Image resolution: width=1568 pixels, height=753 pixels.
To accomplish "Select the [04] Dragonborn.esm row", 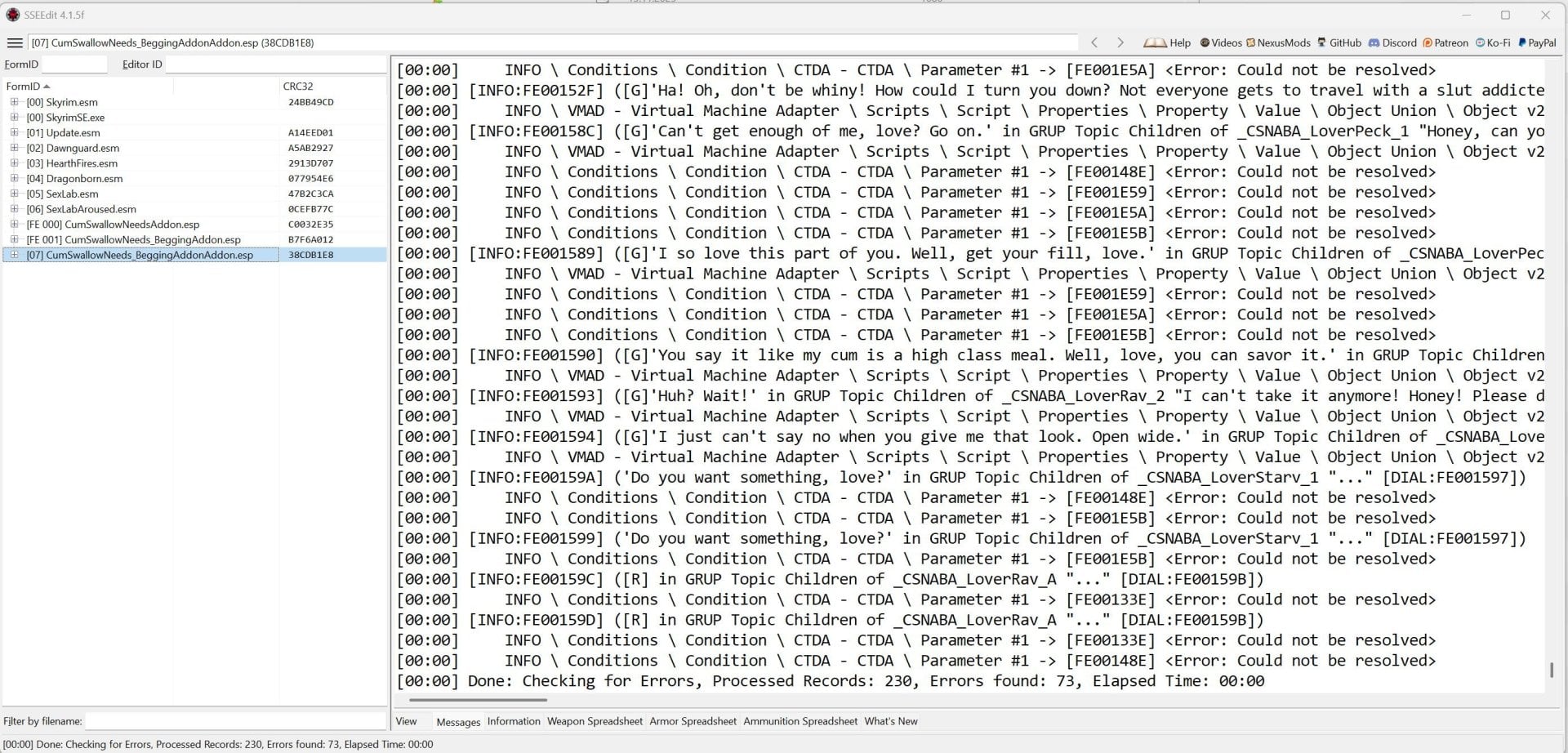I will [x=194, y=179].
